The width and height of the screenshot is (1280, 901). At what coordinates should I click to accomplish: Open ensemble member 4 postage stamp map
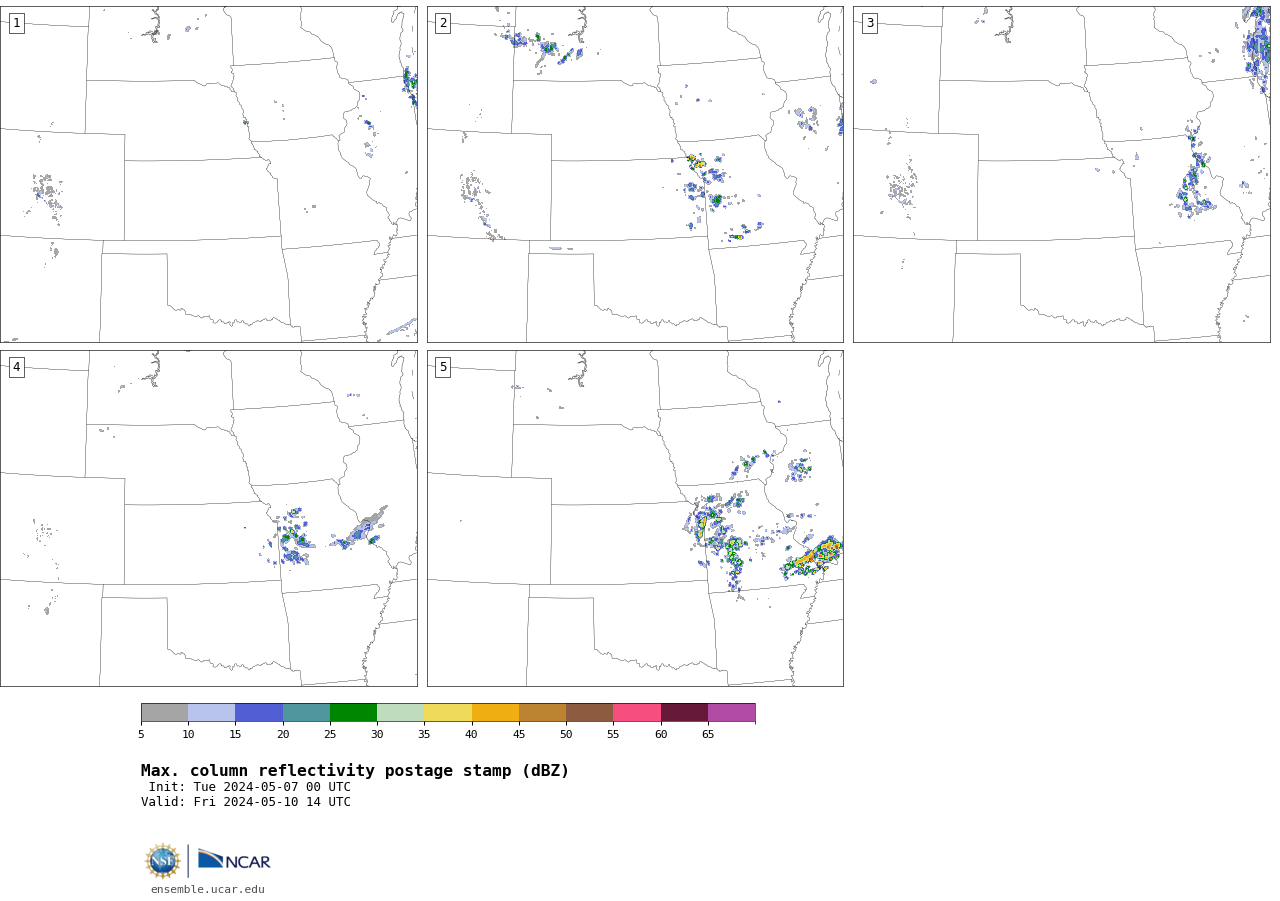209,518
